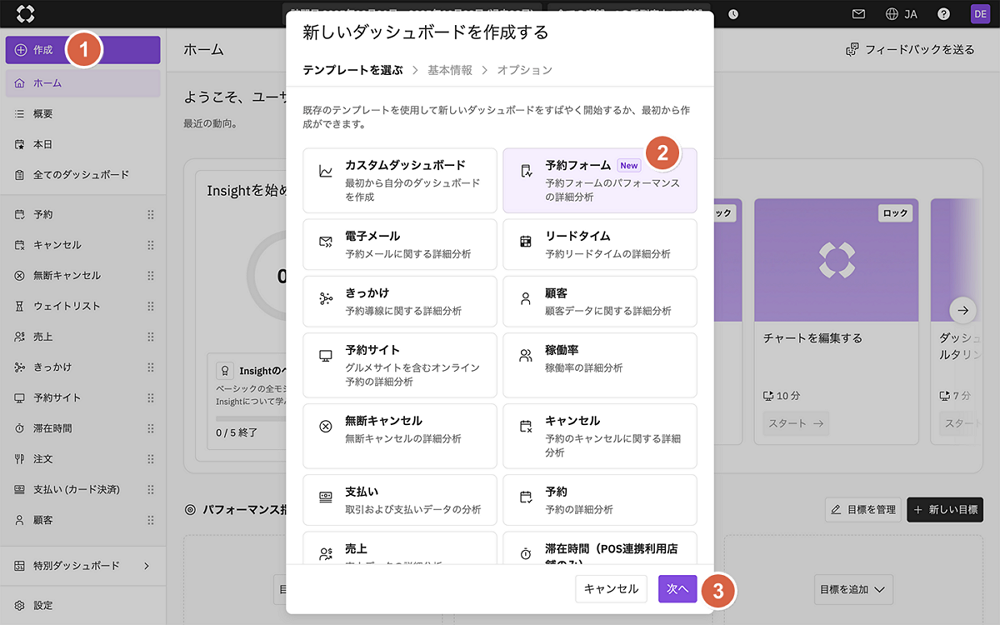This screenshot has width=1000, height=625.
Task: Open 予約 dashboard in the sidebar
Action: pos(77,214)
